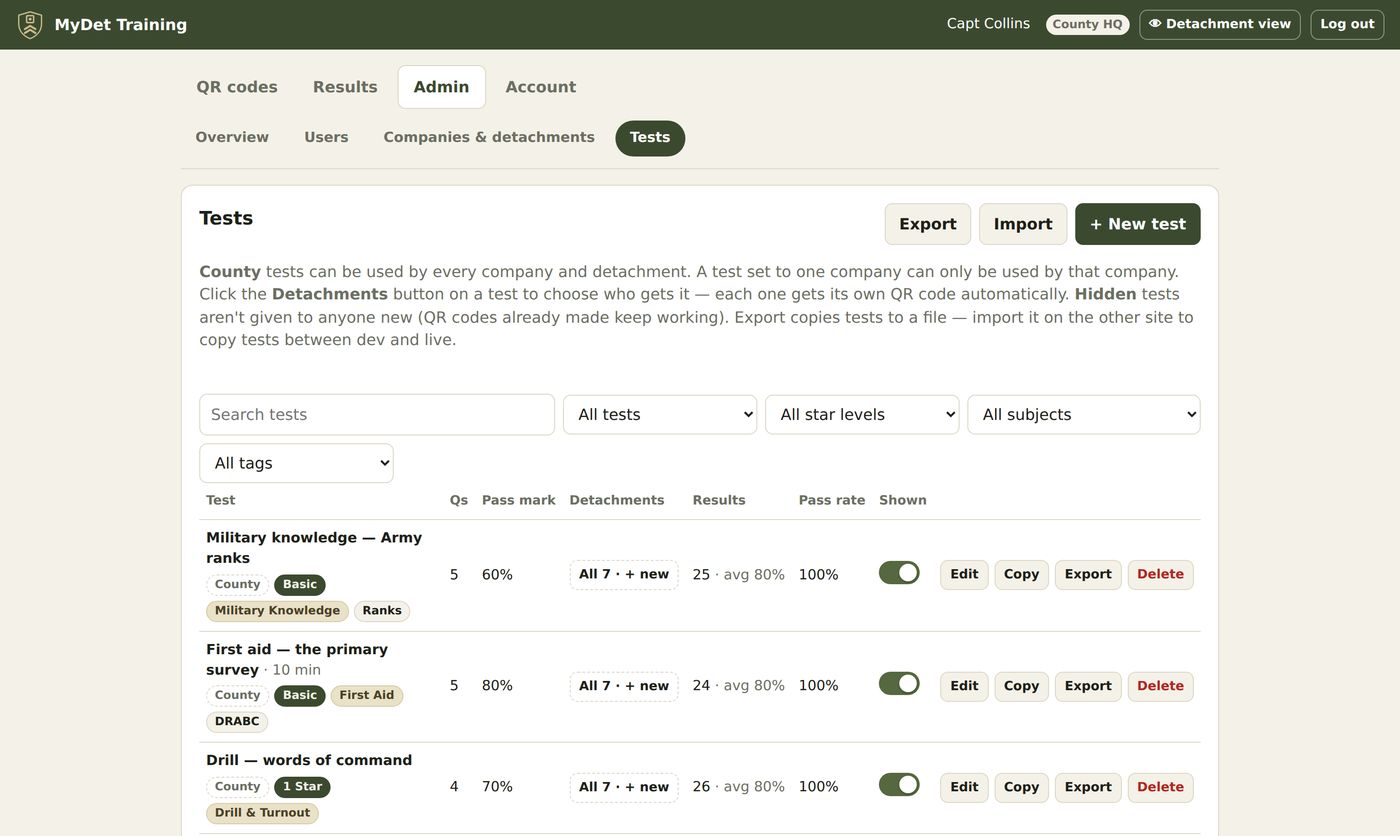Click the + New test button
Viewport: 1400px width, 836px height.
click(1138, 224)
